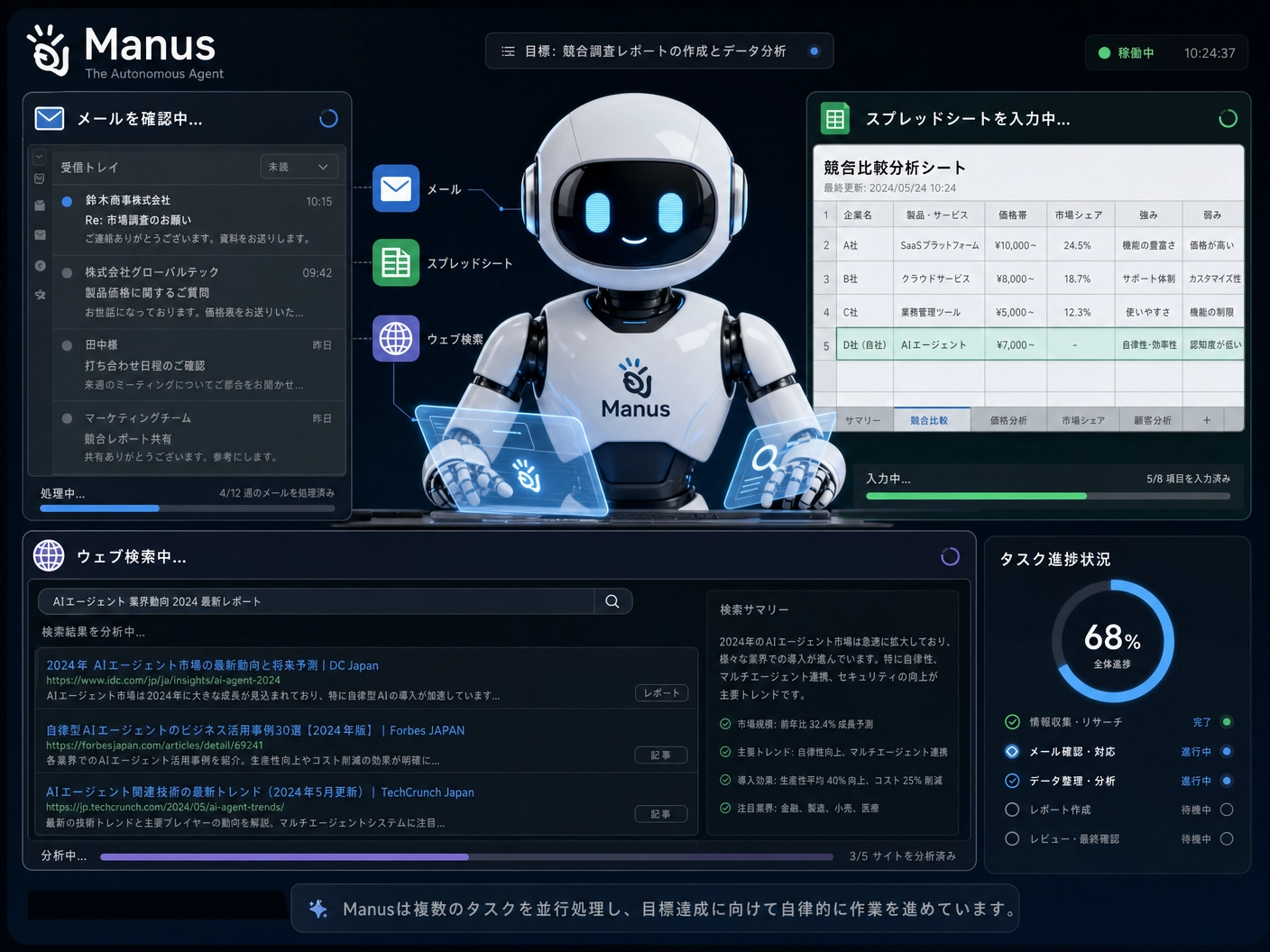The width and height of the screenshot is (1270, 952).
Task: Click the Manus hand logo in the header
Action: click(49, 50)
